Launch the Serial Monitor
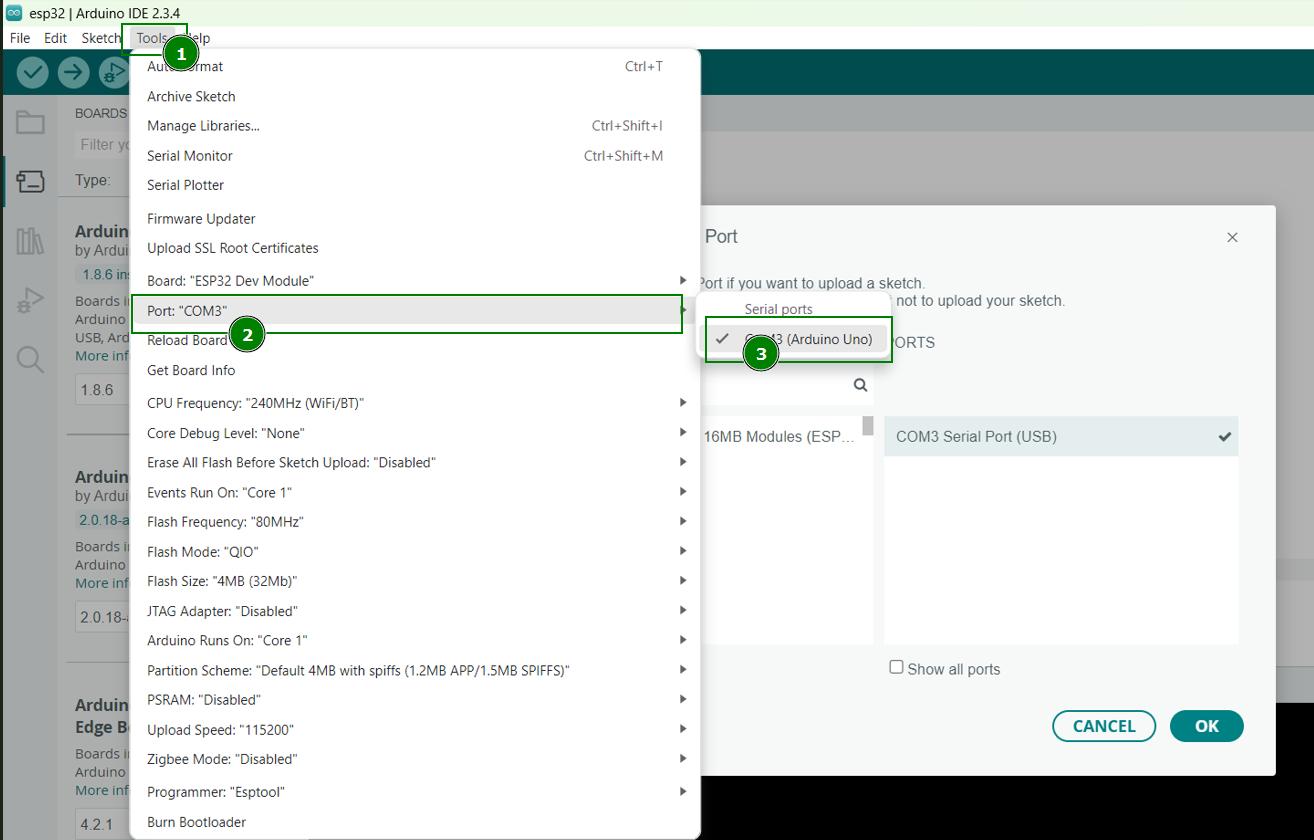 (415, 156)
